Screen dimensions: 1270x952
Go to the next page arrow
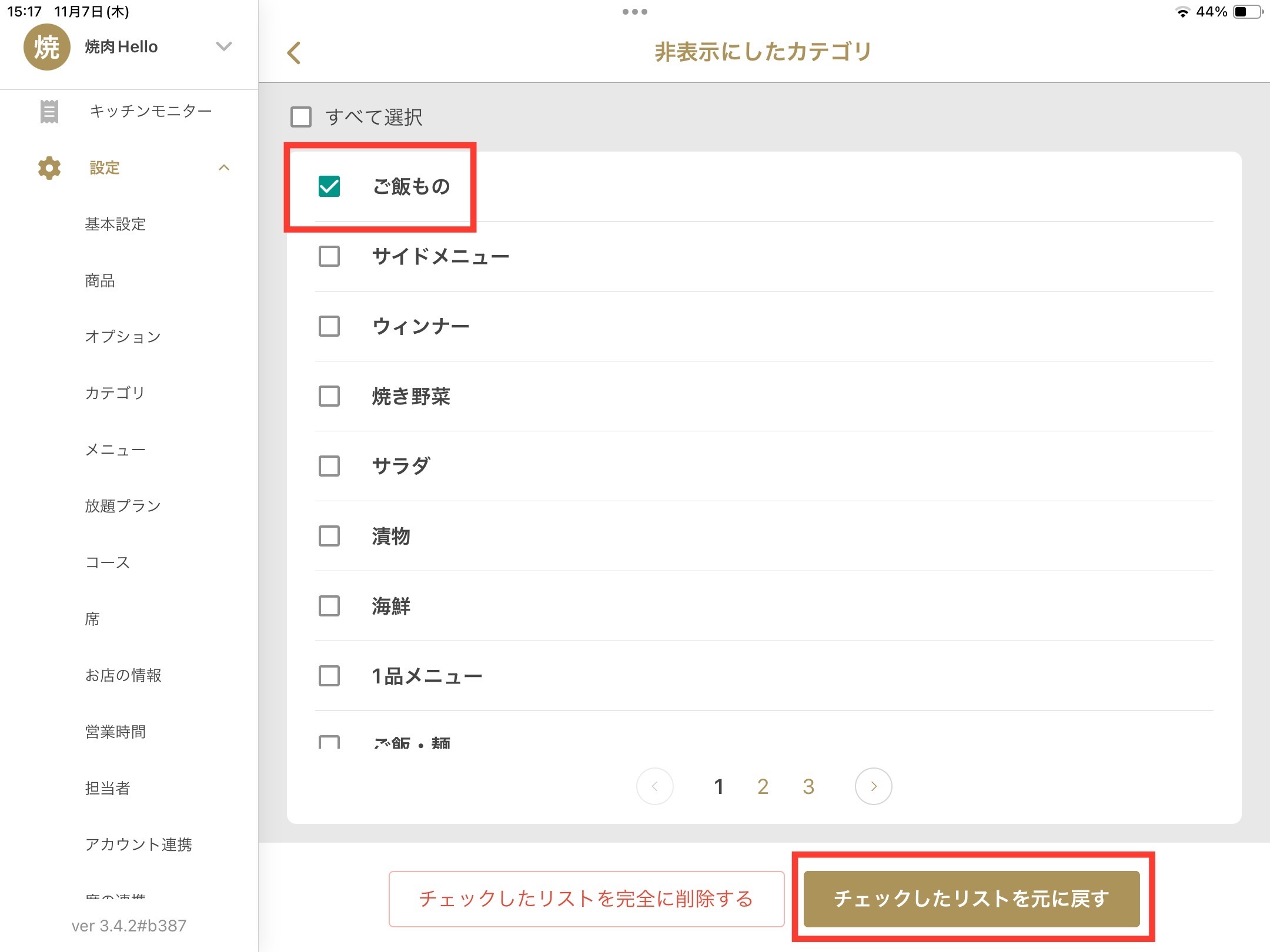874,786
